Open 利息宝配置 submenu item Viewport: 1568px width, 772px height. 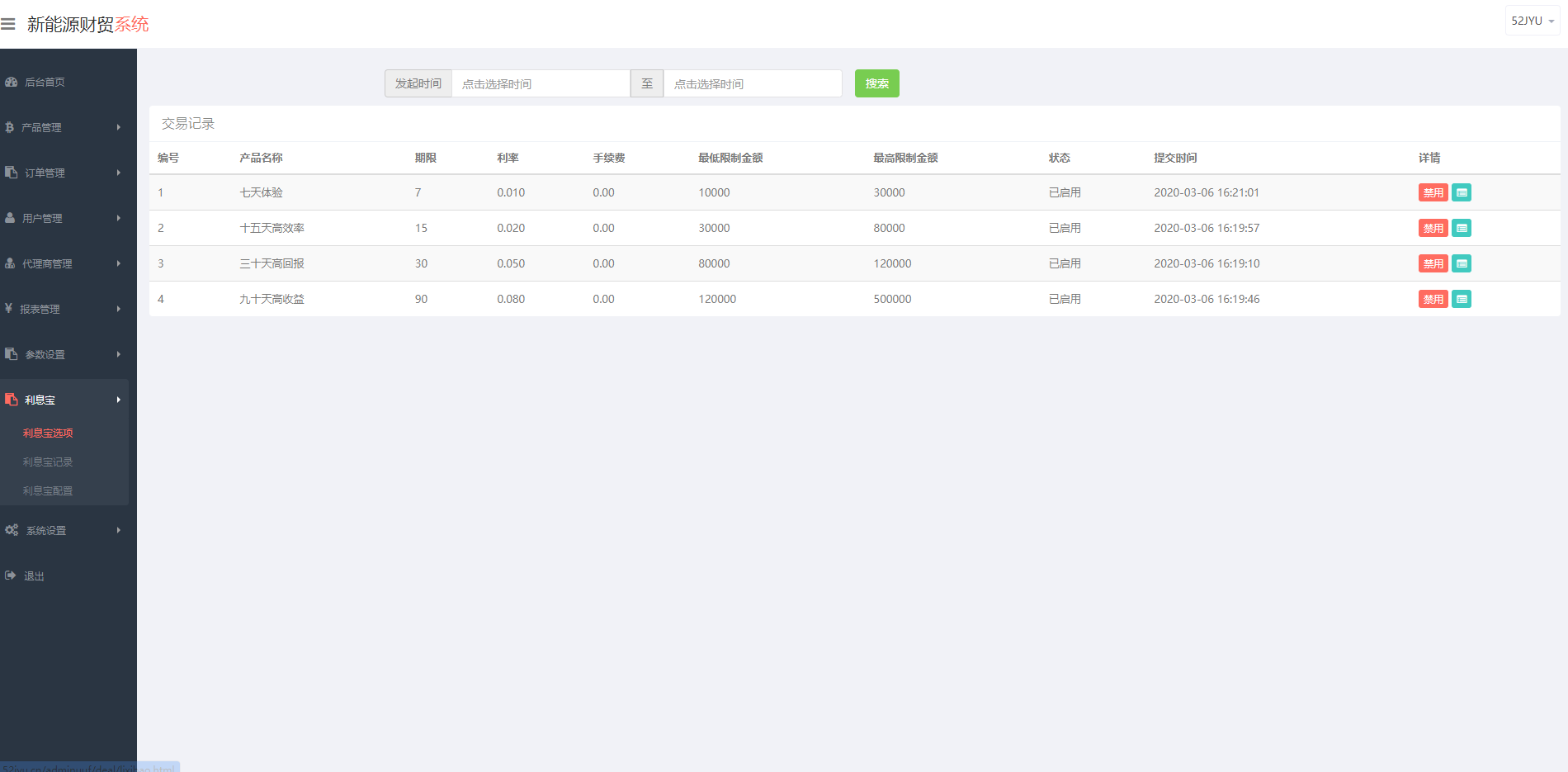click(x=48, y=490)
